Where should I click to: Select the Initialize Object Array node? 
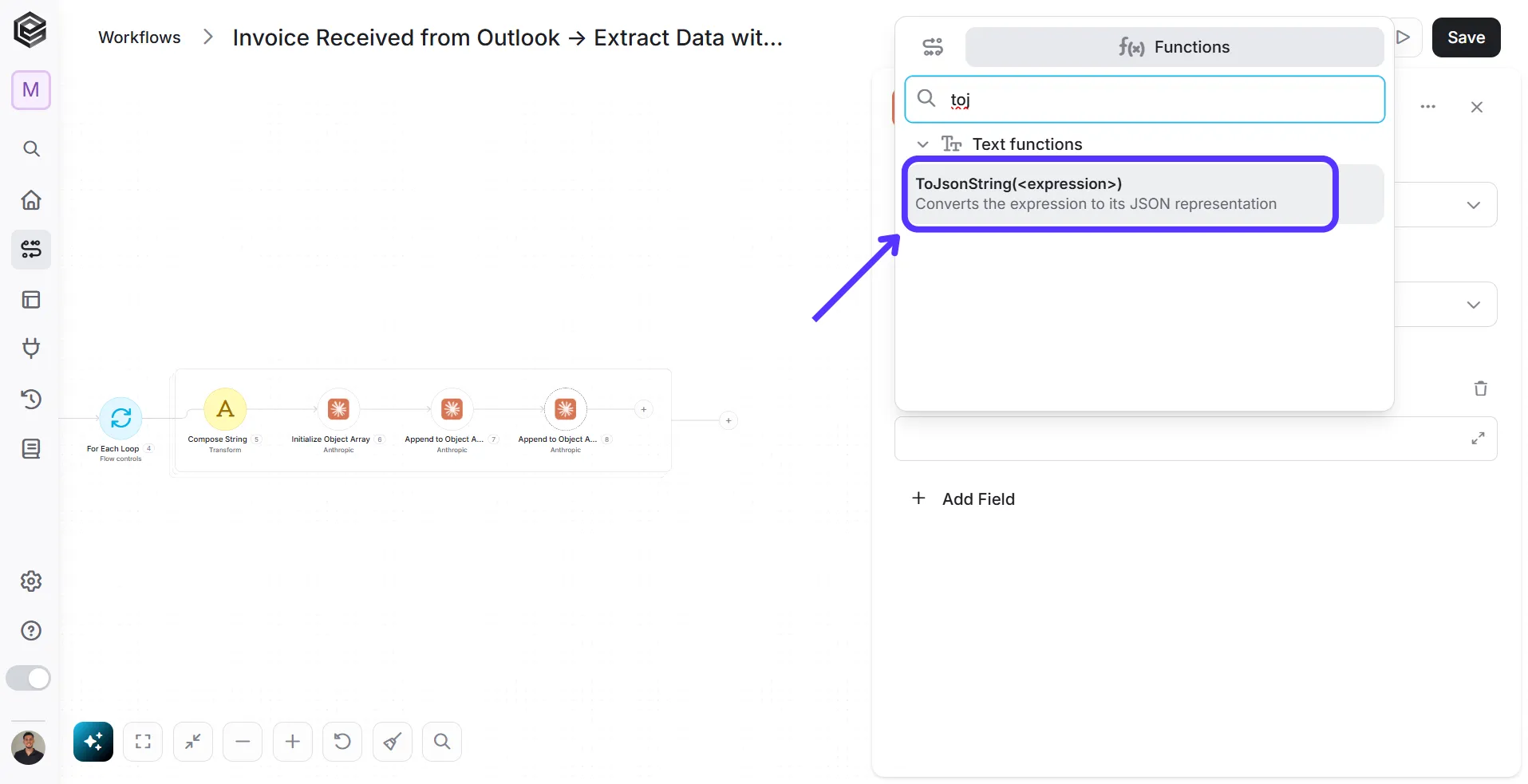pos(339,409)
